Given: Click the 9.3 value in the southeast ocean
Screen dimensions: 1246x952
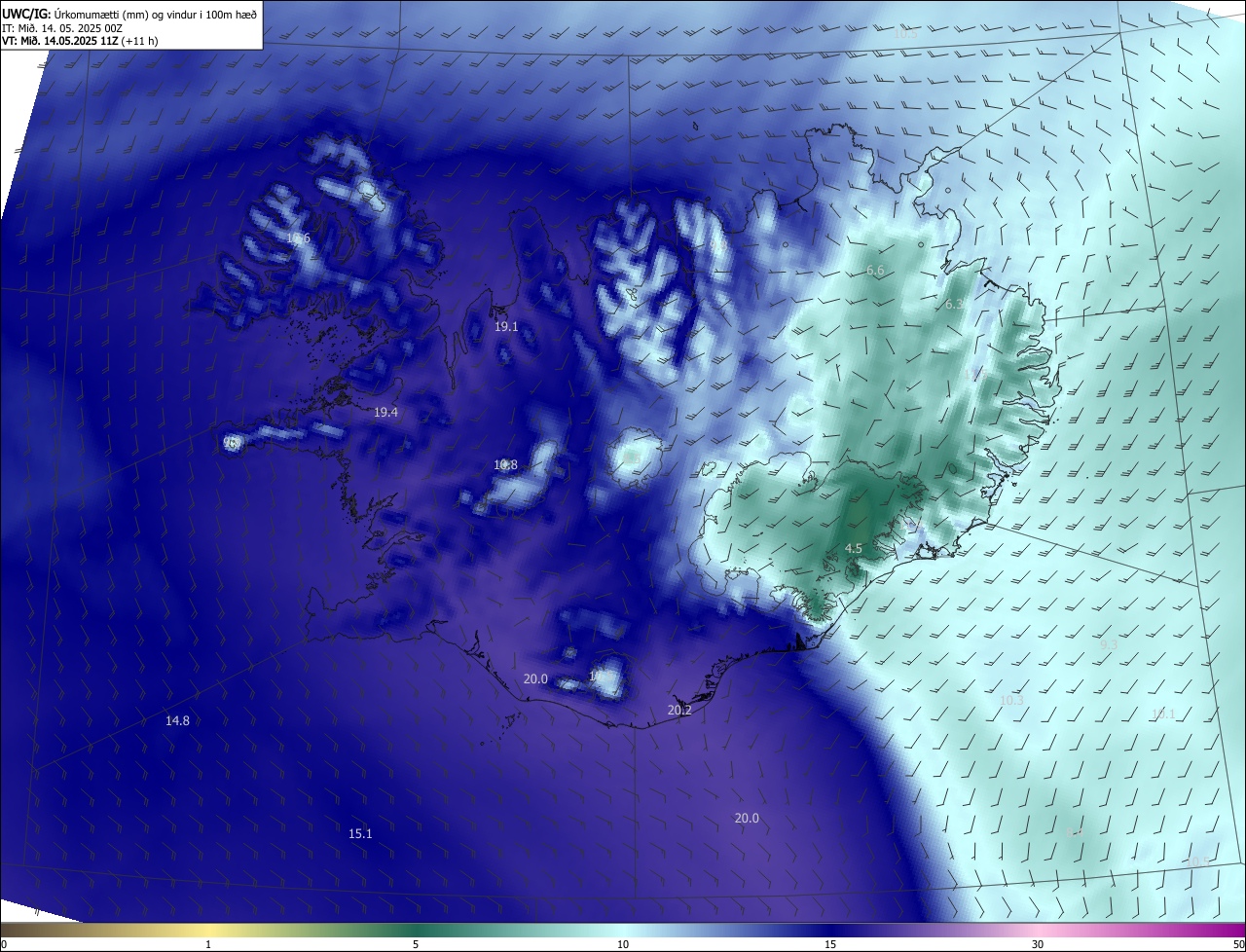Looking at the screenshot, I should [x=1108, y=645].
